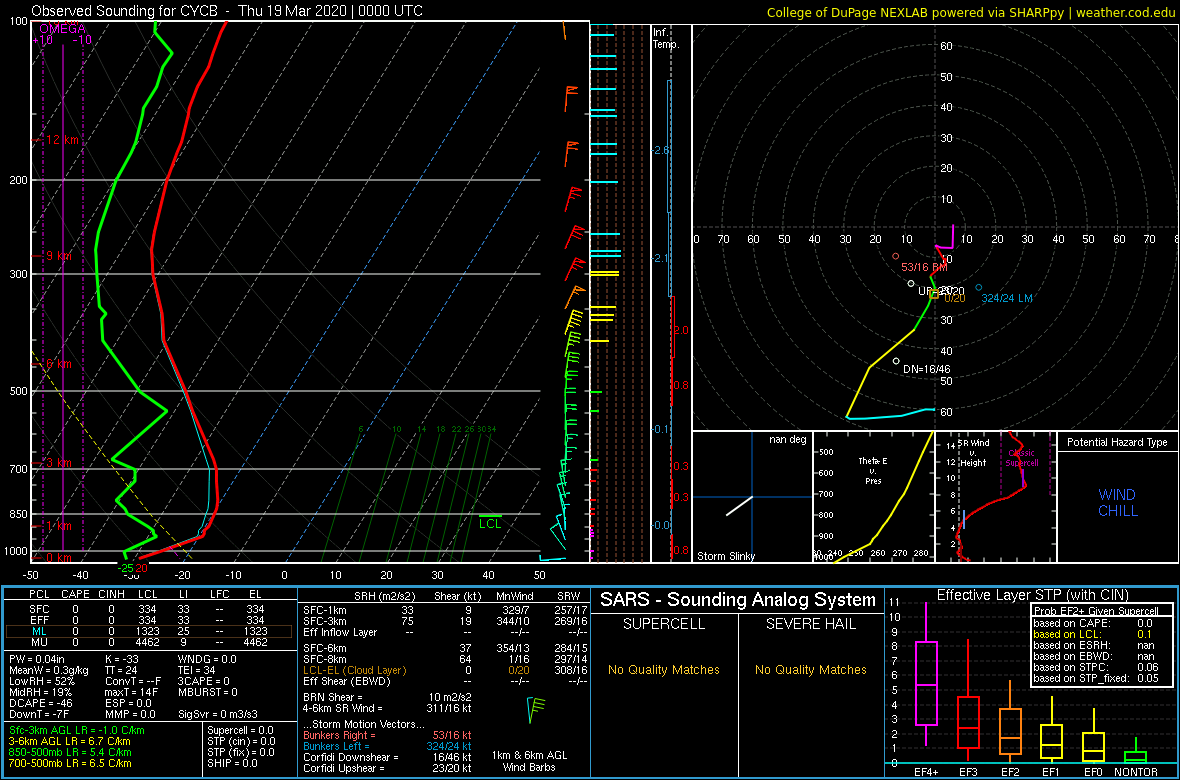This screenshot has width=1180, height=780.
Task: Select the EFF parcel row
Action: coord(150,620)
